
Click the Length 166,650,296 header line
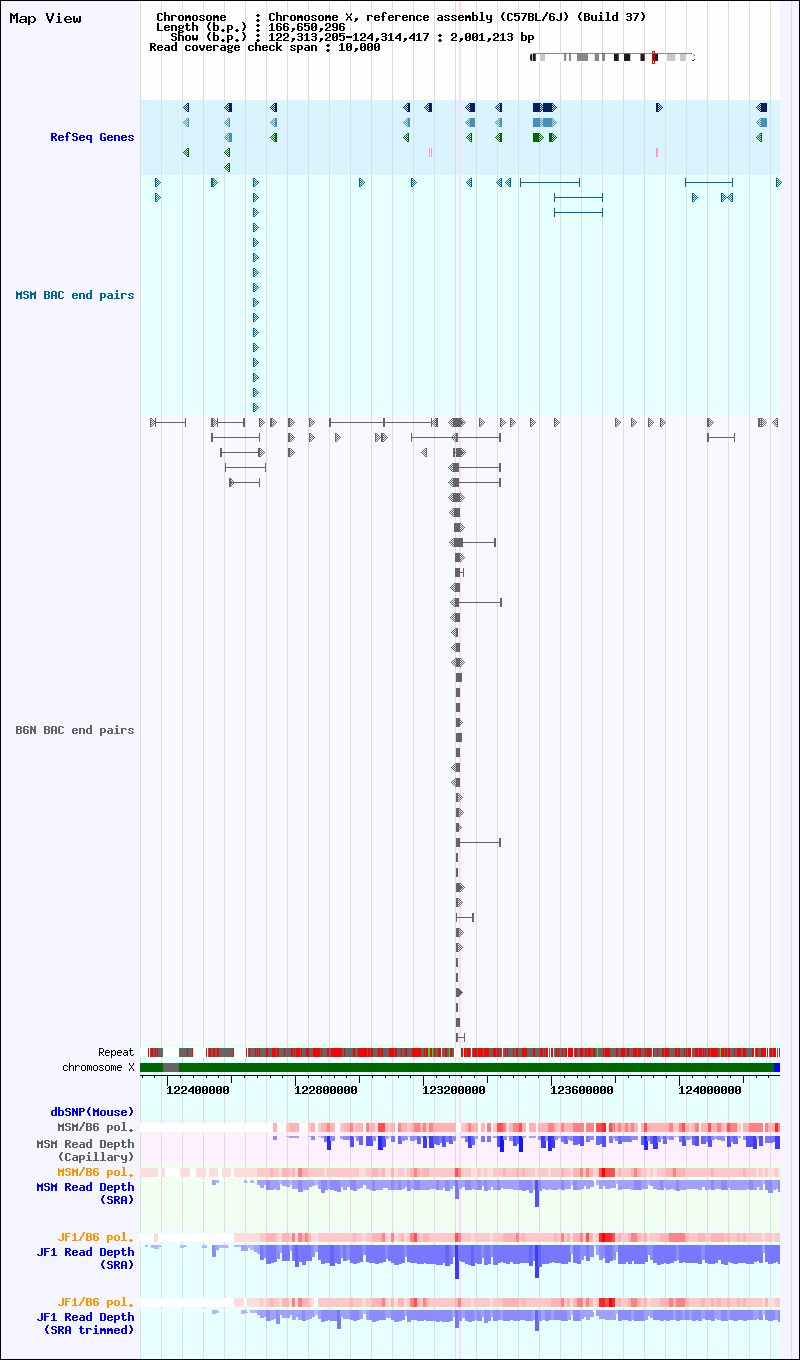(x=251, y=27)
